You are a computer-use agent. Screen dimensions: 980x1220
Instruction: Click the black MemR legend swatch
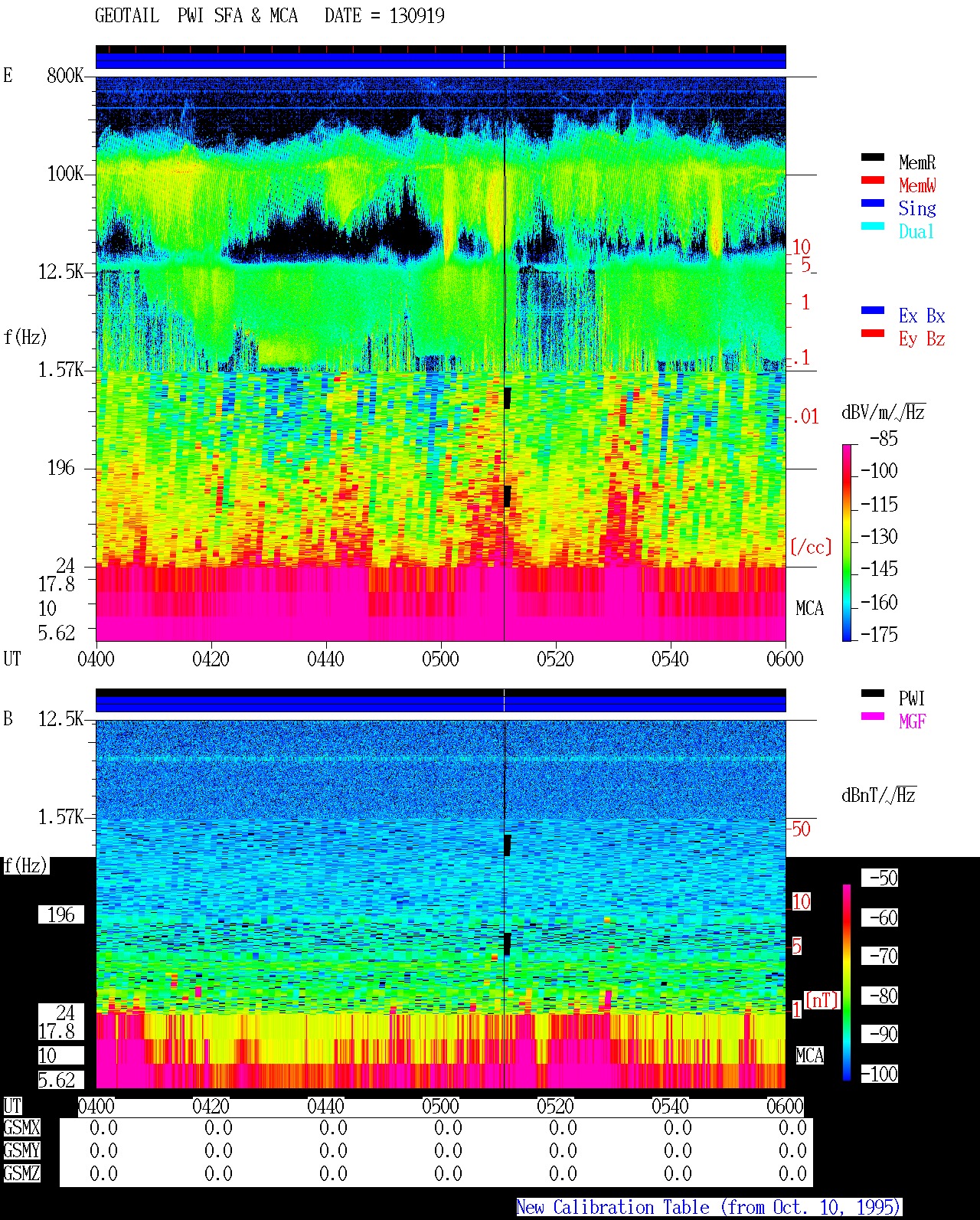(873, 157)
